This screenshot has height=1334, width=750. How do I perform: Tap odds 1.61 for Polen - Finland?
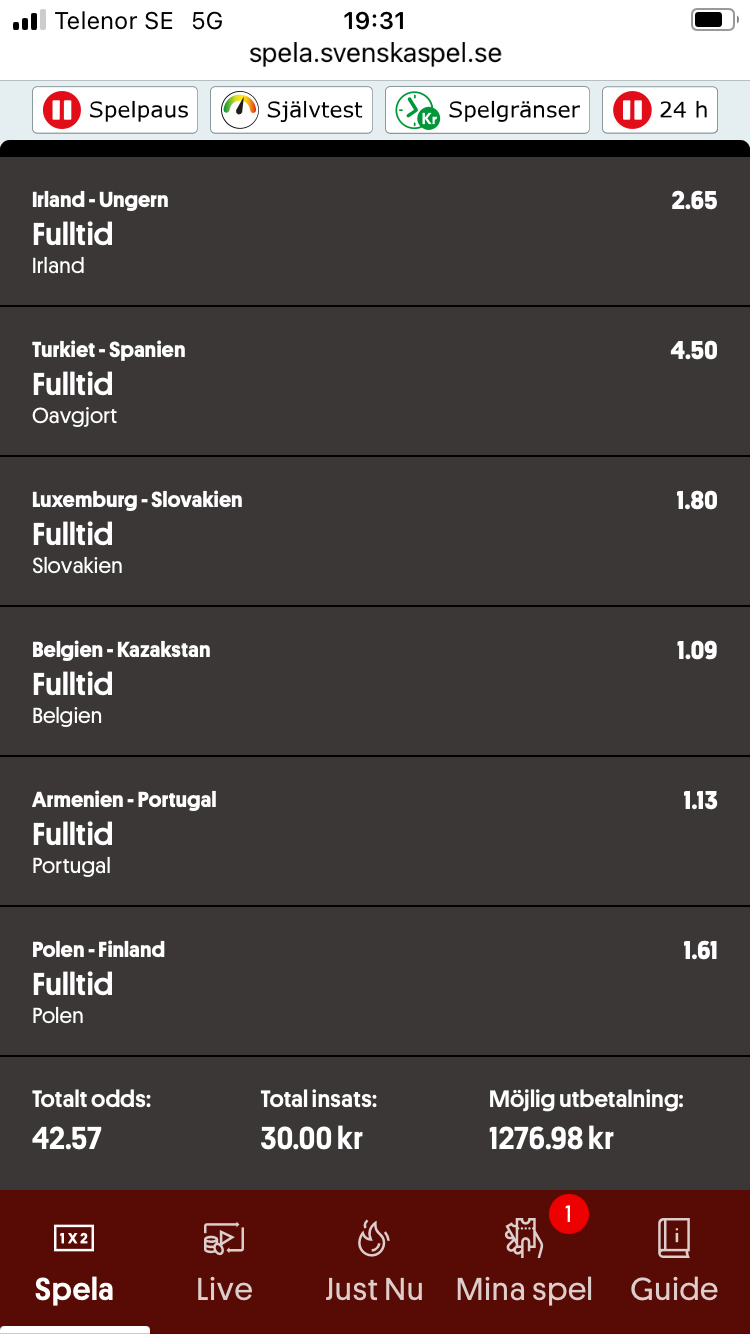click(700, 950)
